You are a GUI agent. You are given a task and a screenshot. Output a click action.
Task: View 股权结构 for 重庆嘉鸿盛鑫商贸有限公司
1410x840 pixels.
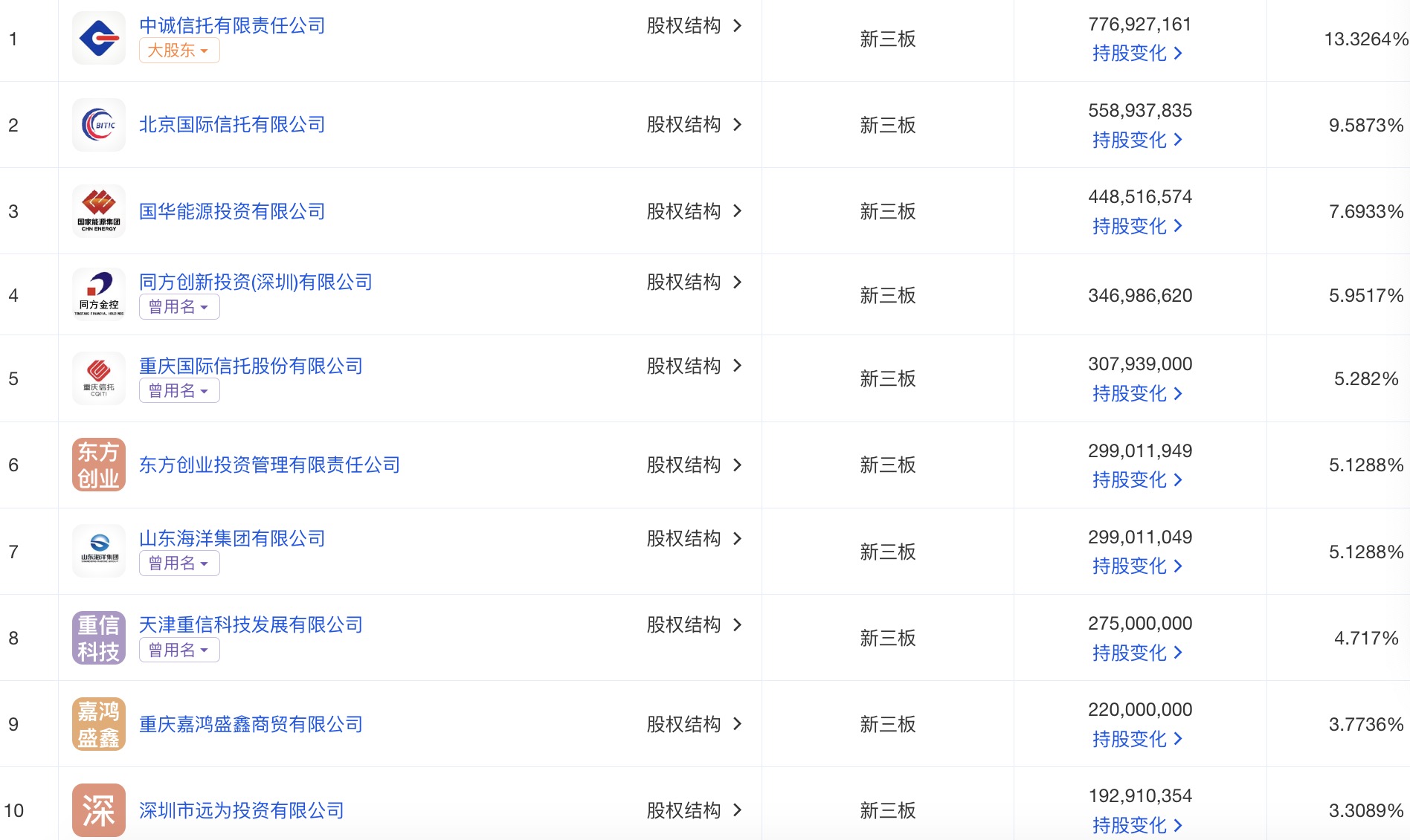point(695,724)
